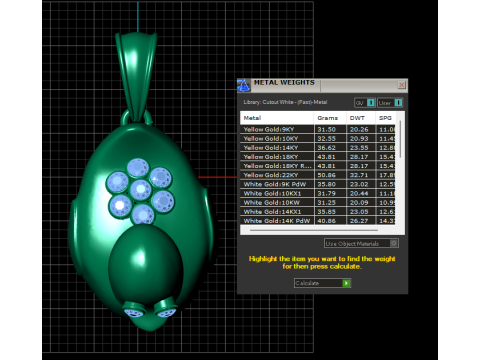Enable the Use Object Materials option
Viewport: 480px width, 360px height.
point(361,244)
